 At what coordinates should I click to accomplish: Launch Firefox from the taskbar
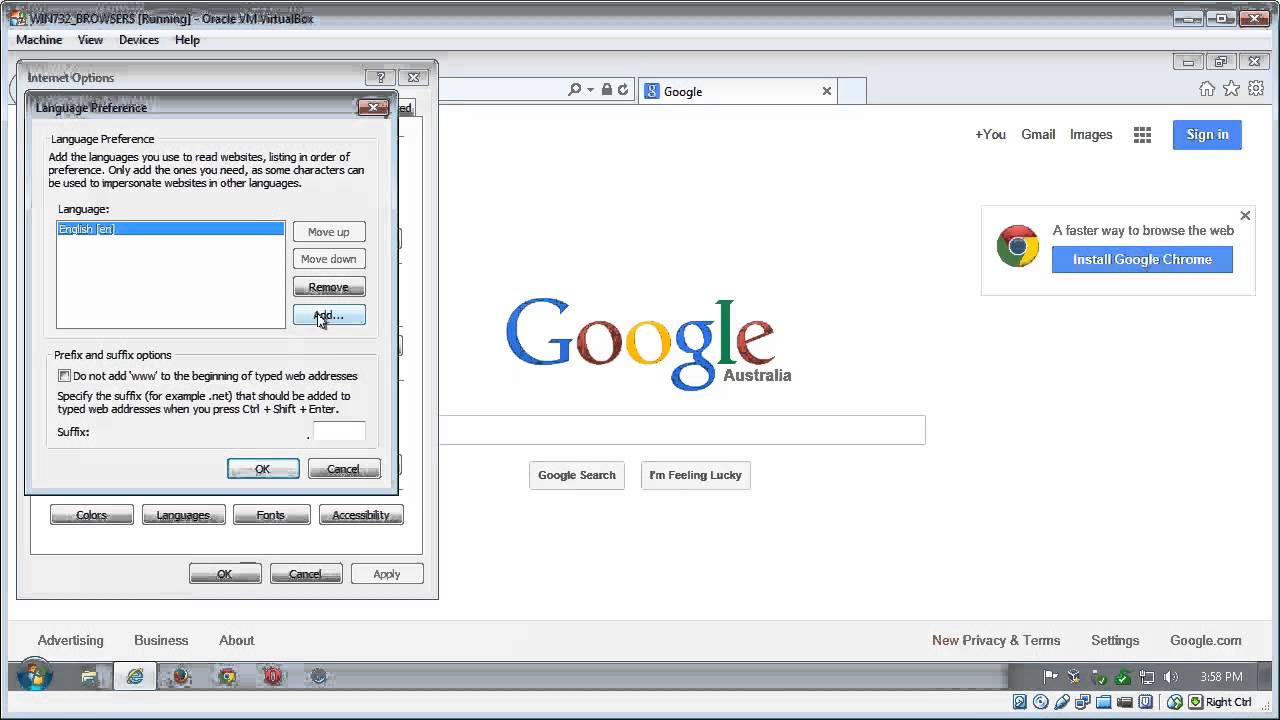pos(181,677)
